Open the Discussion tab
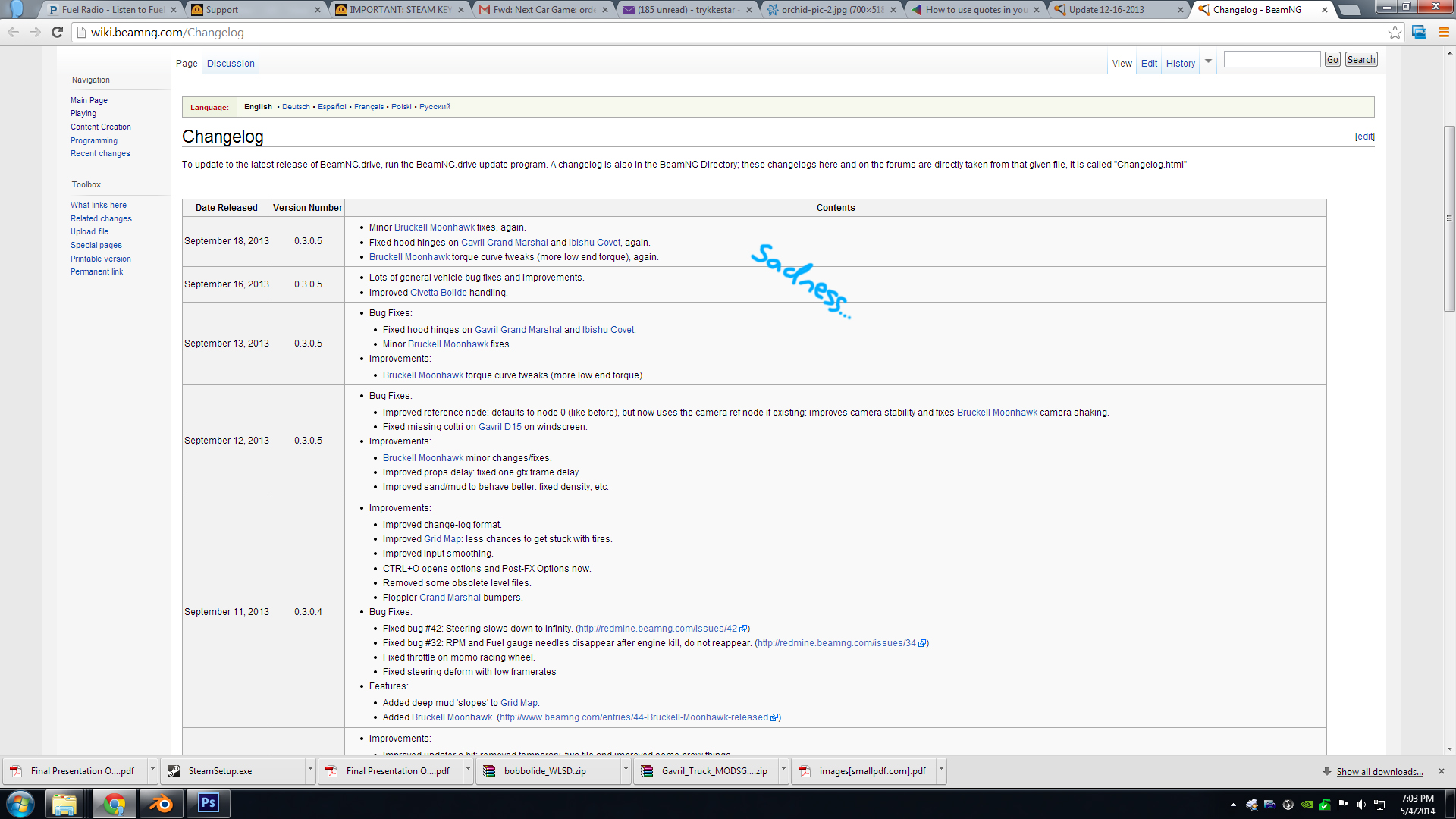The image size is (1456, 819). (x=231, y=64)
